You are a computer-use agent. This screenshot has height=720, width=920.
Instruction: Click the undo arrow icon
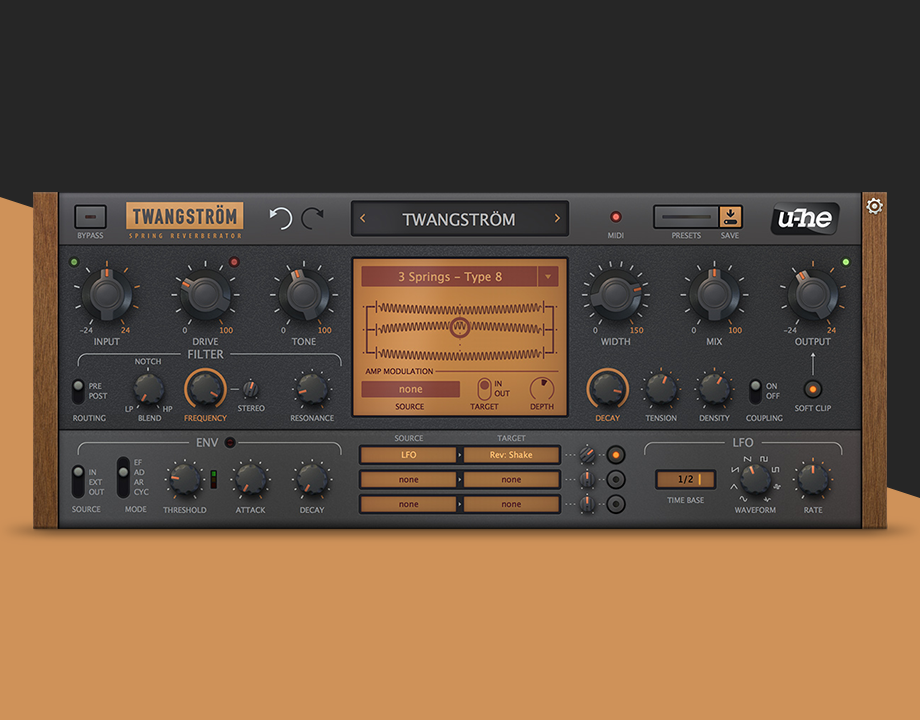281,218
